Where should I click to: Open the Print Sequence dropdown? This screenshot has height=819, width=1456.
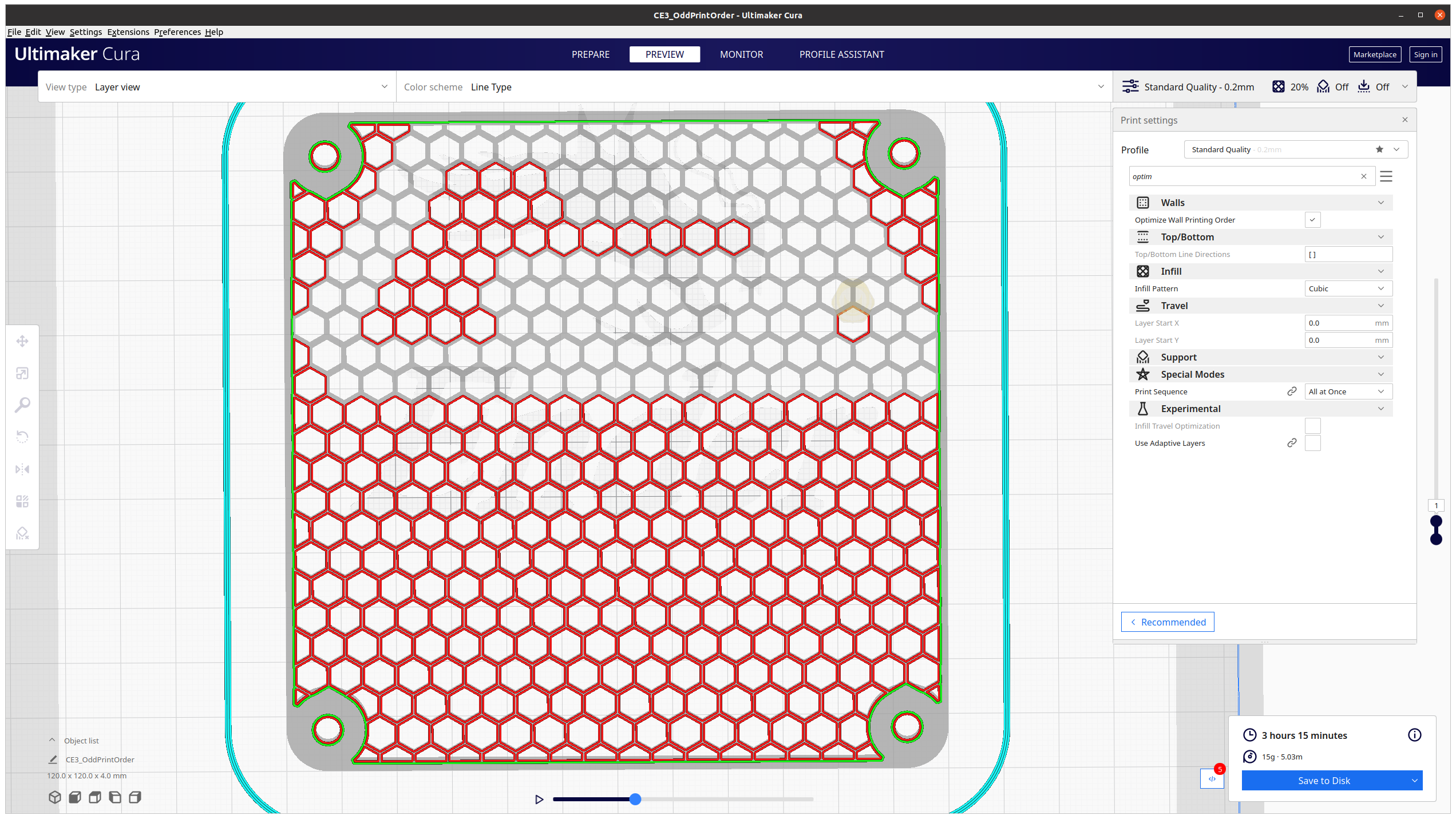[x=1348, y=391]
